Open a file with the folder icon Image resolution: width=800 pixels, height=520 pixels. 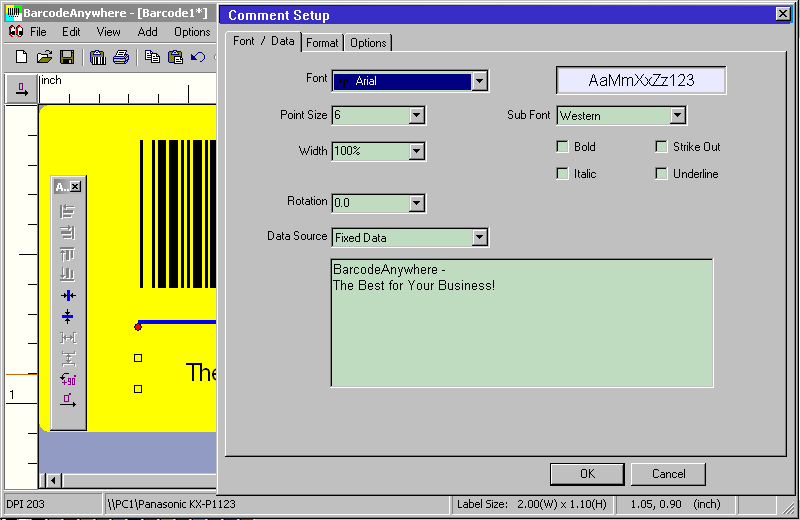click(44, 57)
